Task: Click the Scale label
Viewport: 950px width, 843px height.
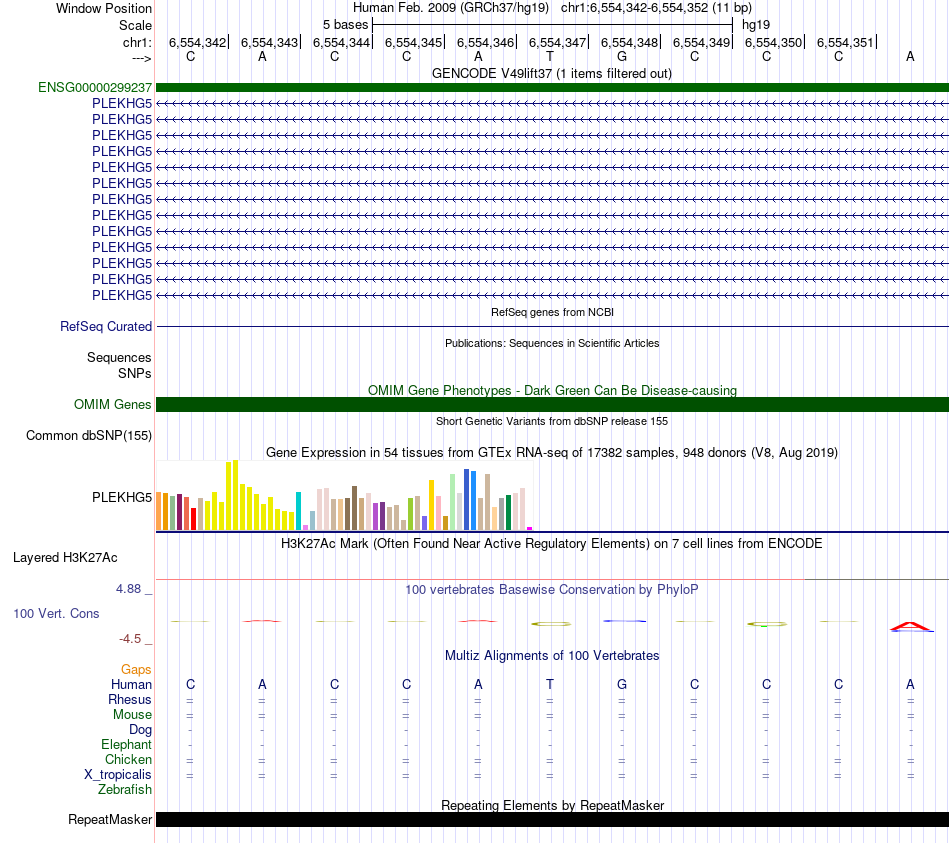Action: (135, 25)
